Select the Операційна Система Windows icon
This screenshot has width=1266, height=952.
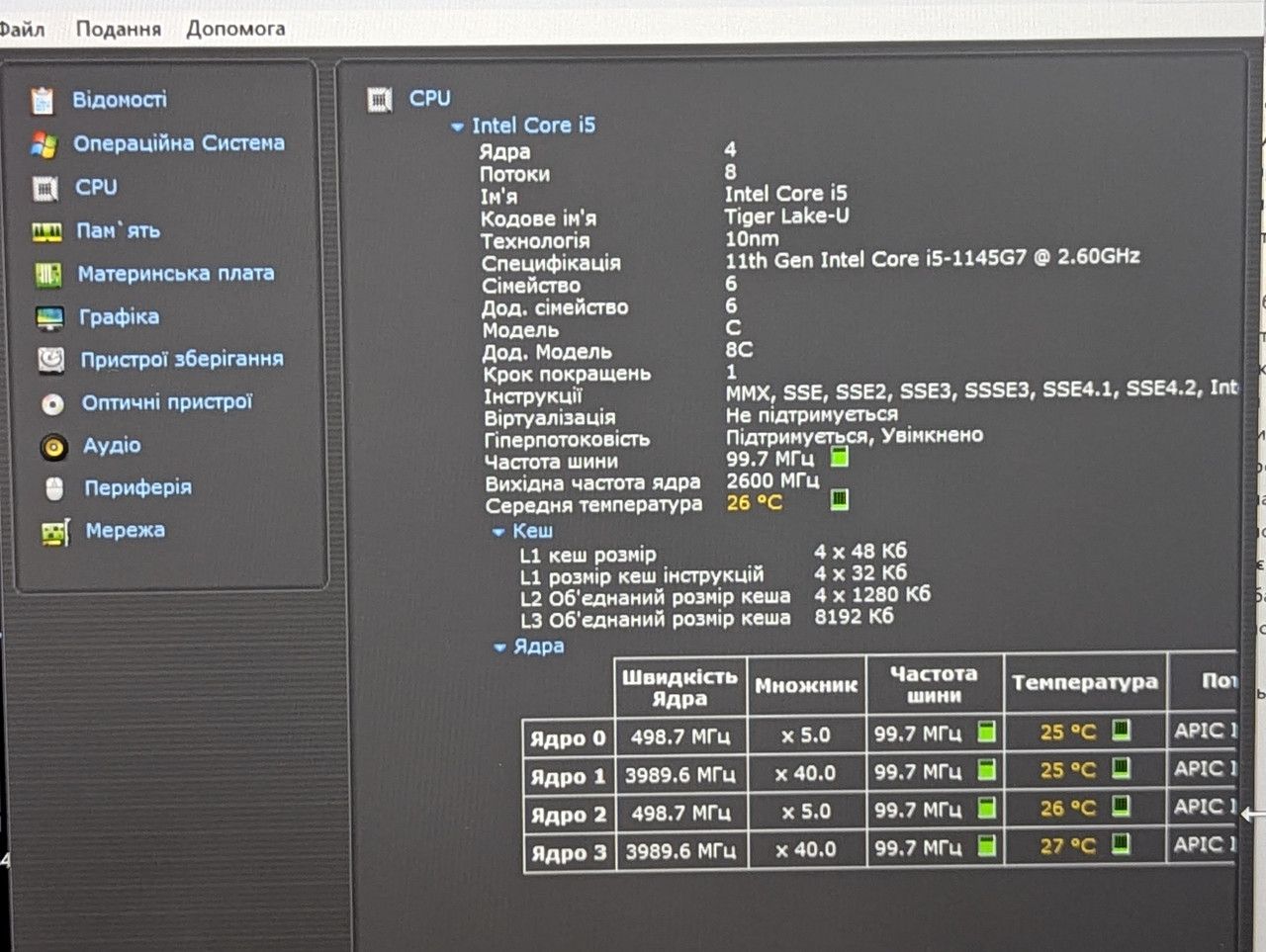[x=44, y=144]
